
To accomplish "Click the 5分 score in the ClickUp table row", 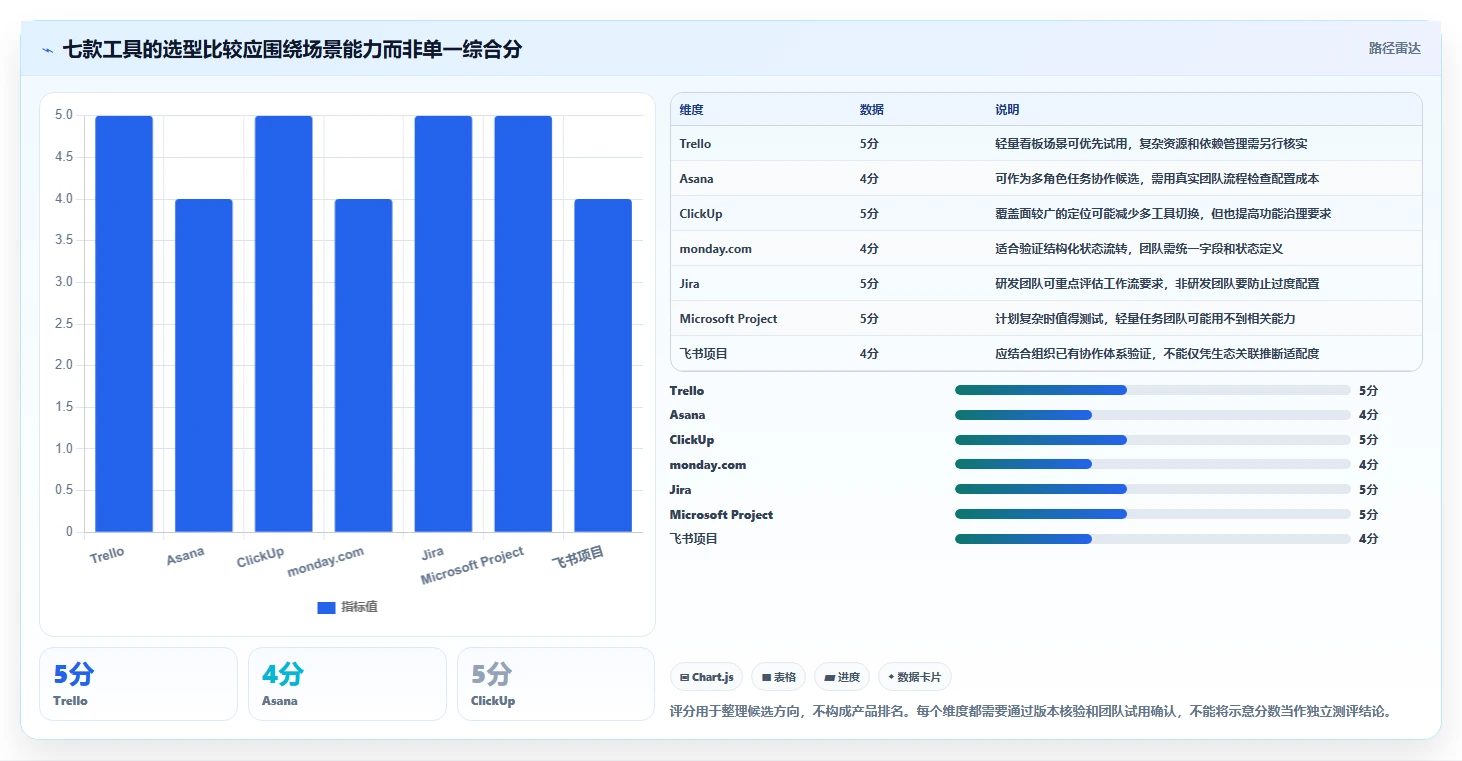I will (x=869, y=214).
